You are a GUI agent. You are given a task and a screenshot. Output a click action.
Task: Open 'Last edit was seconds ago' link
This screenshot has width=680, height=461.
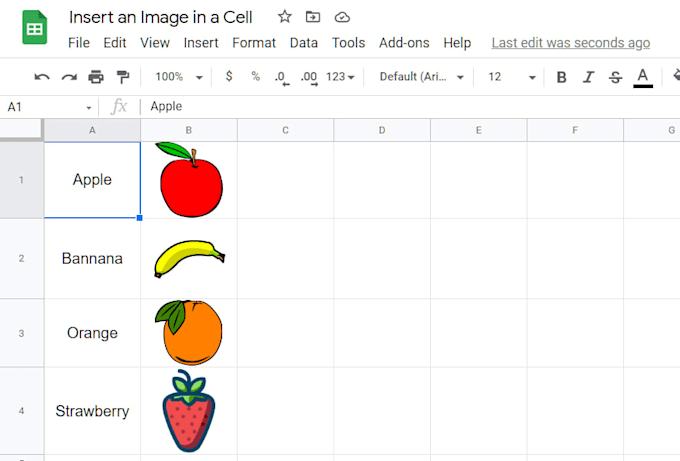point(571,43)
